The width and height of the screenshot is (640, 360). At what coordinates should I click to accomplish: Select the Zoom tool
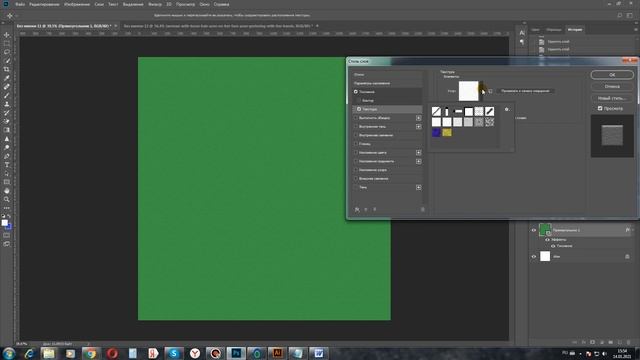pyautogui.click(x=7, y=199)
